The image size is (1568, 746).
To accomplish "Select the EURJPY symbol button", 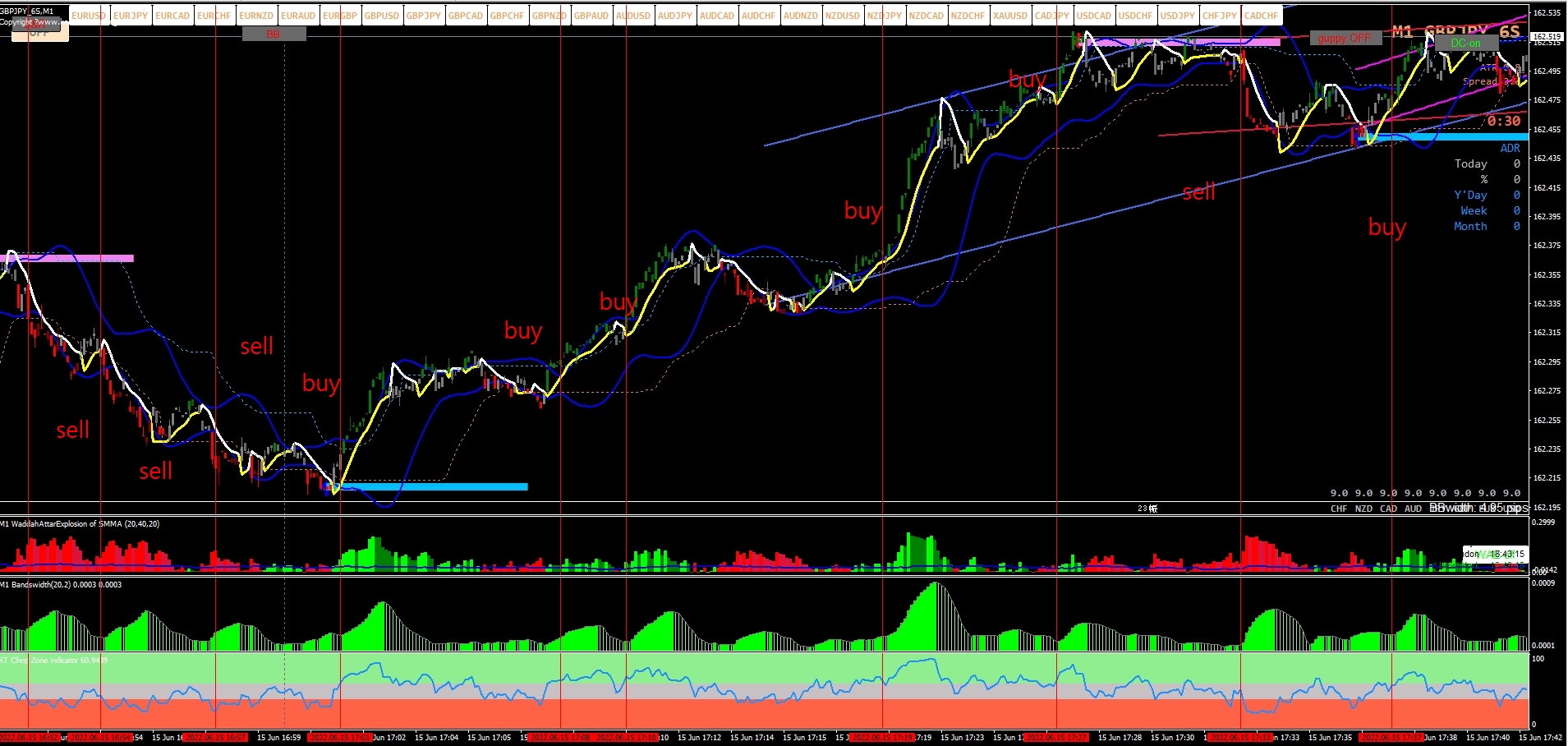I will click(131, 16).
